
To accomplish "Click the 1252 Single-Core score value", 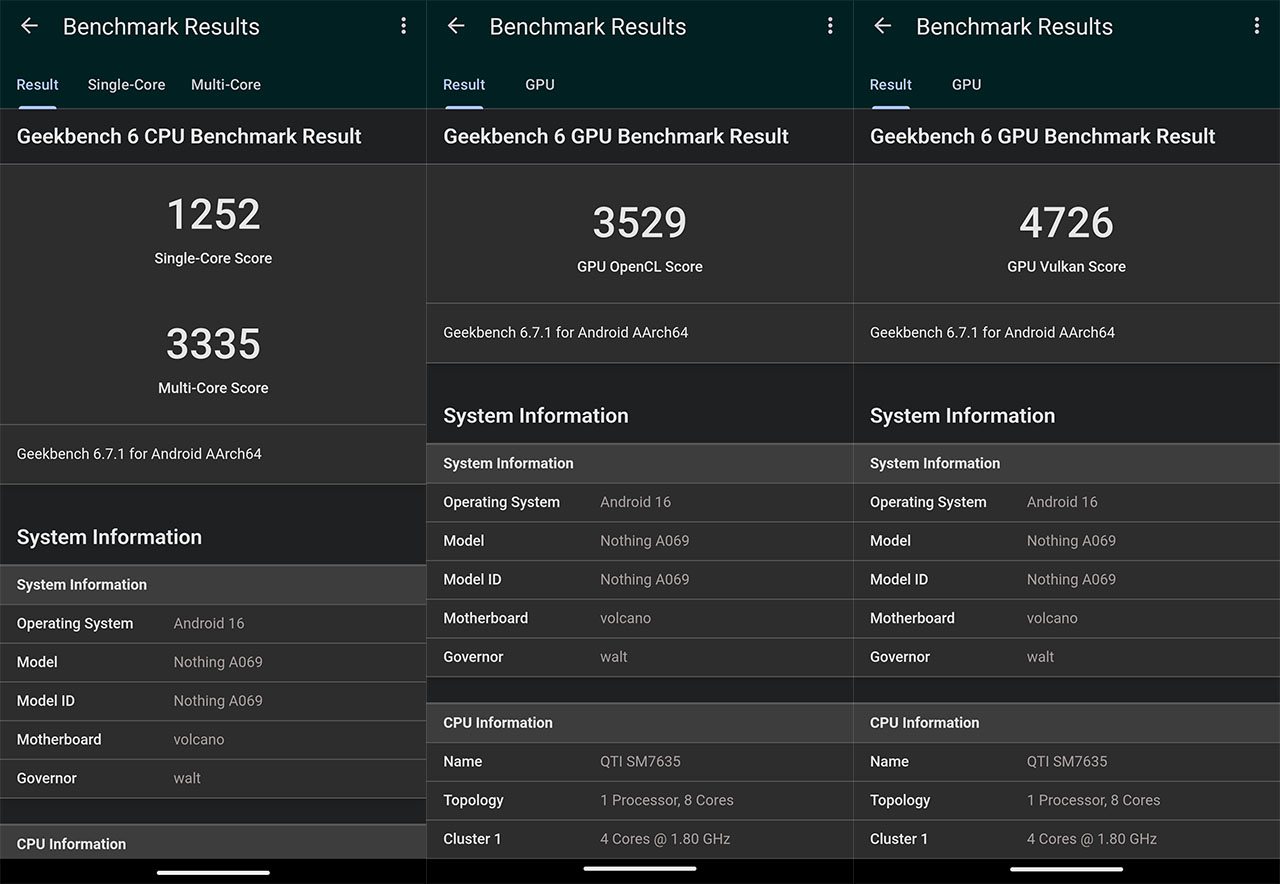I will point(213,215).
